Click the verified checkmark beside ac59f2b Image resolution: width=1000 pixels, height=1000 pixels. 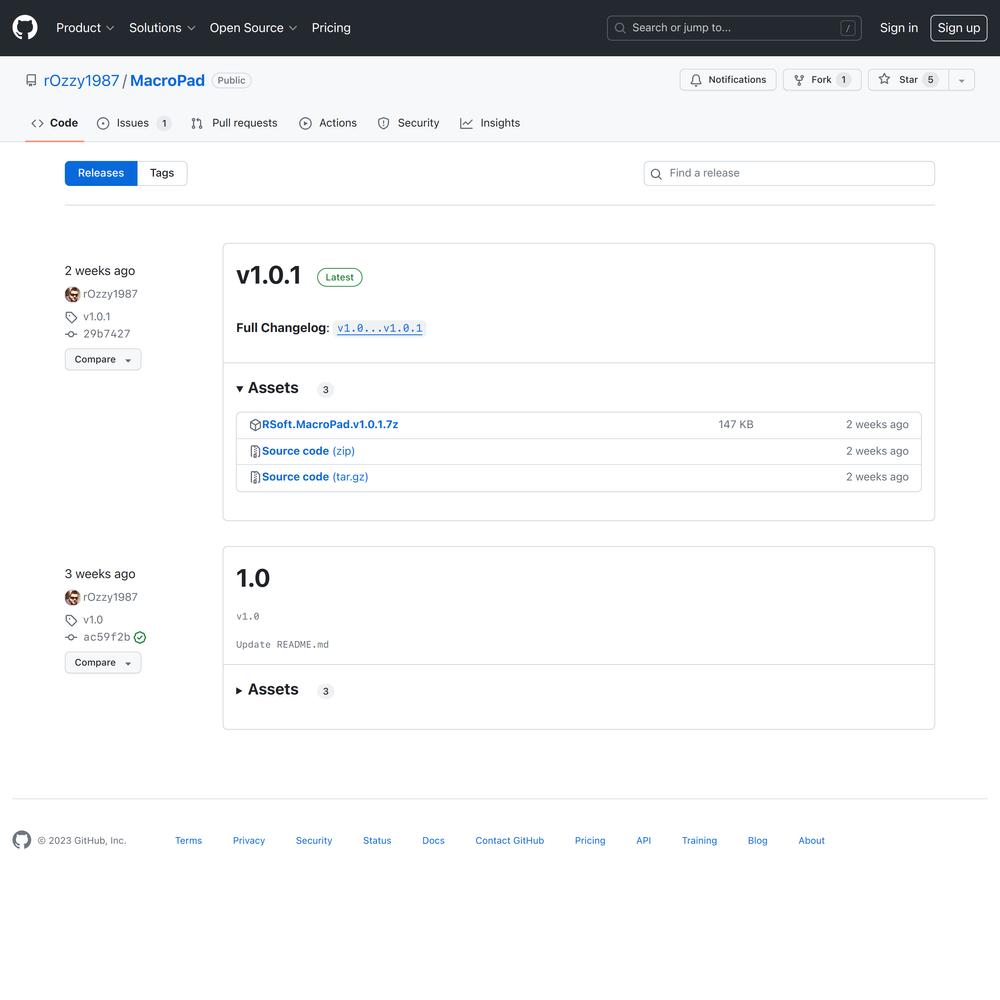(x=140, y=637)
